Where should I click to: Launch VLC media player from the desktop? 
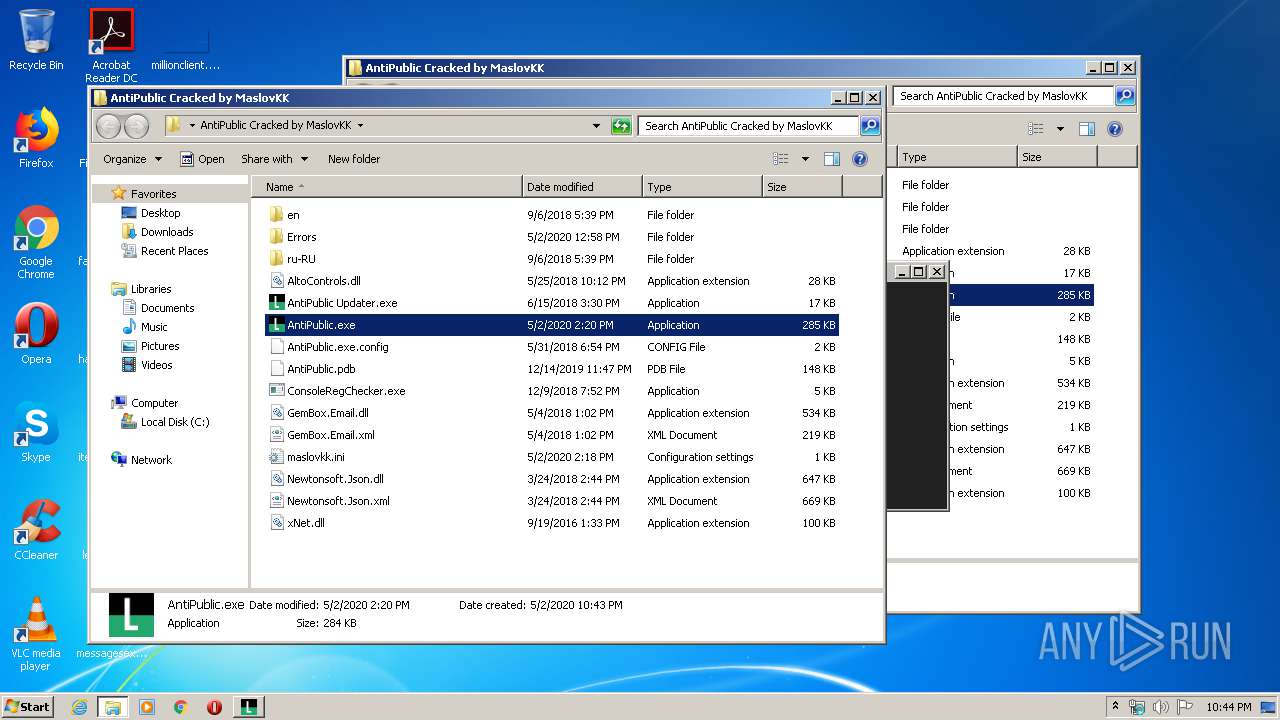(x=36, y=634)
